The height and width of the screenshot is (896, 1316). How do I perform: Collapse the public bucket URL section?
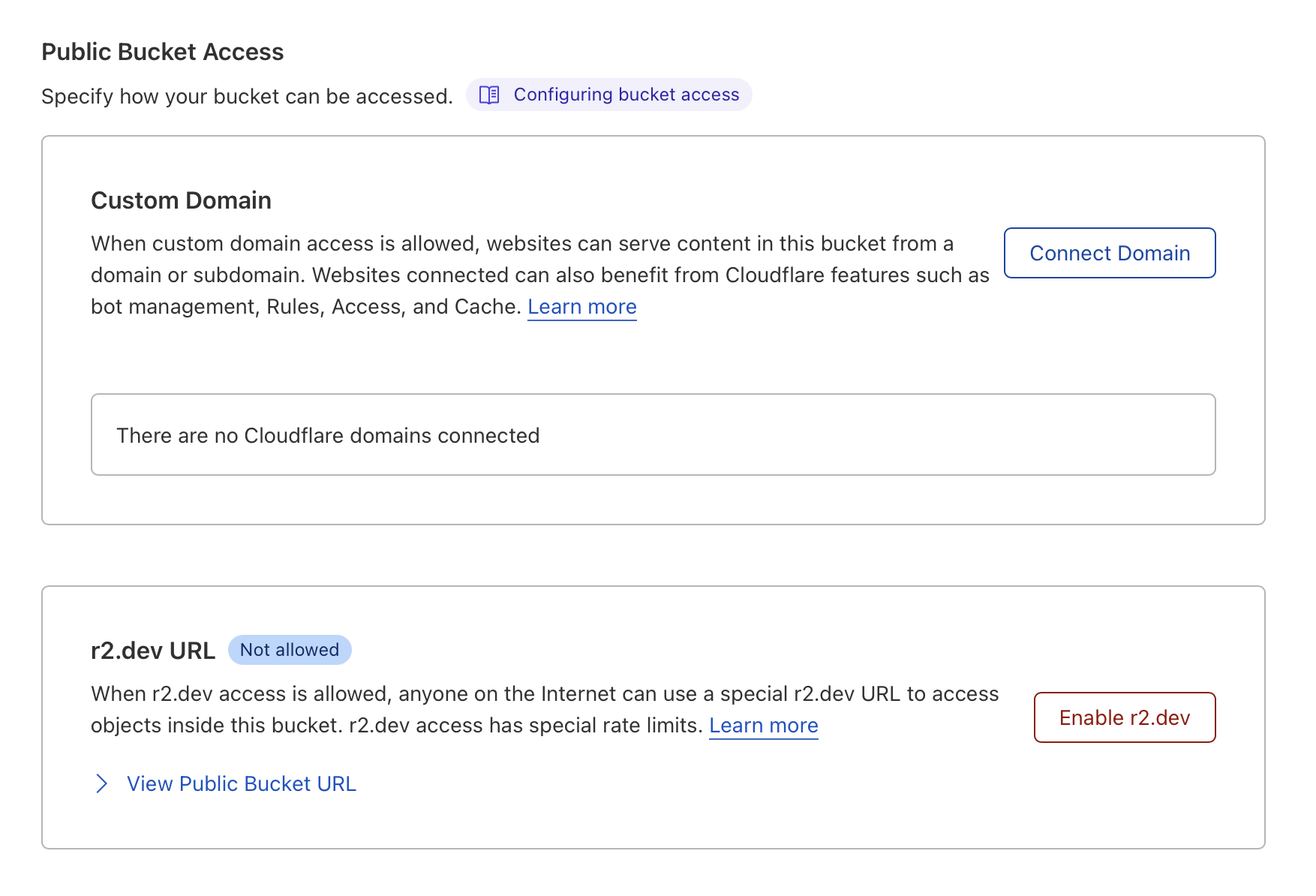click(242, 783)
